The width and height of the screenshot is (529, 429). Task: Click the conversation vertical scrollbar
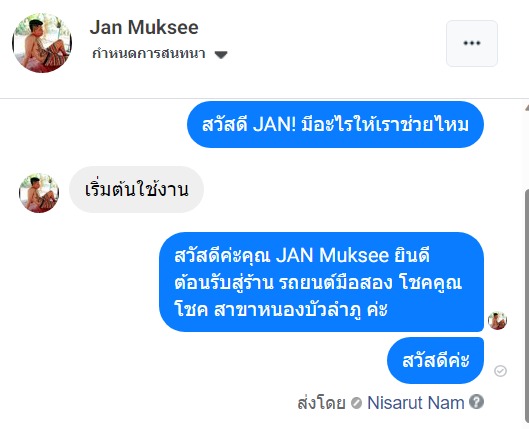(527, 306)
